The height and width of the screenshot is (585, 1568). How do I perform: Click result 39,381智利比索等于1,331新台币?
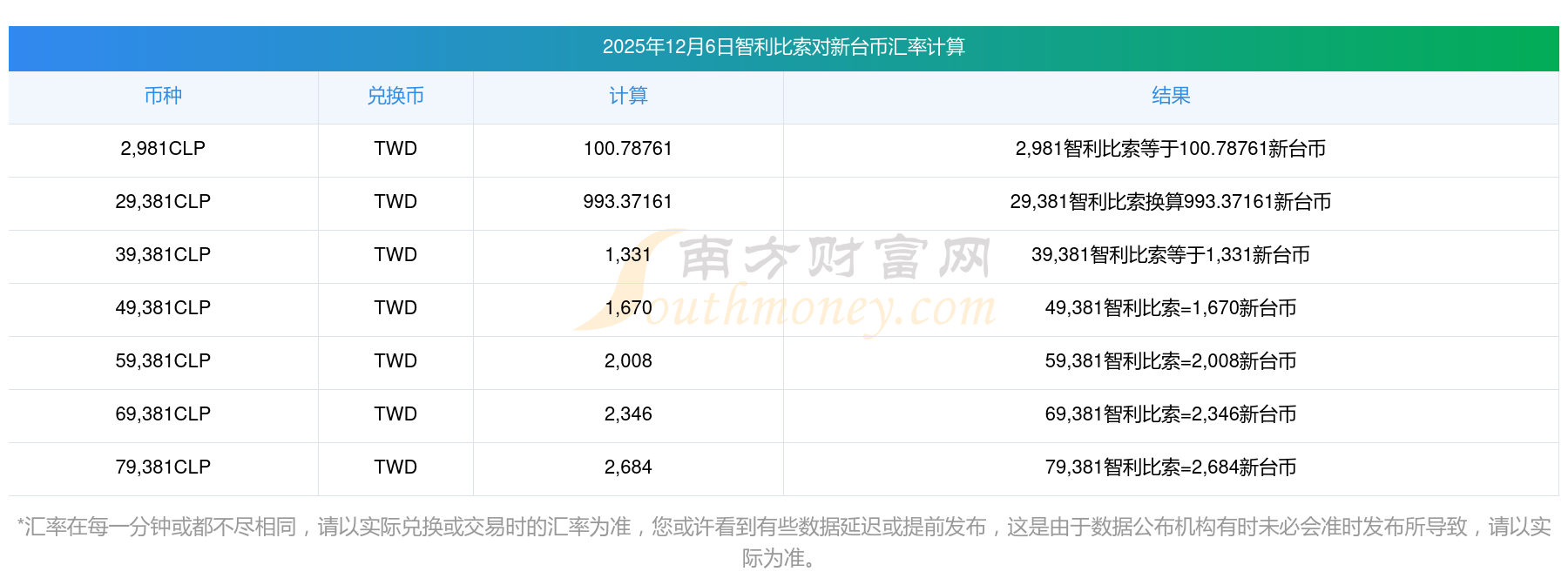coord(1171,255)
